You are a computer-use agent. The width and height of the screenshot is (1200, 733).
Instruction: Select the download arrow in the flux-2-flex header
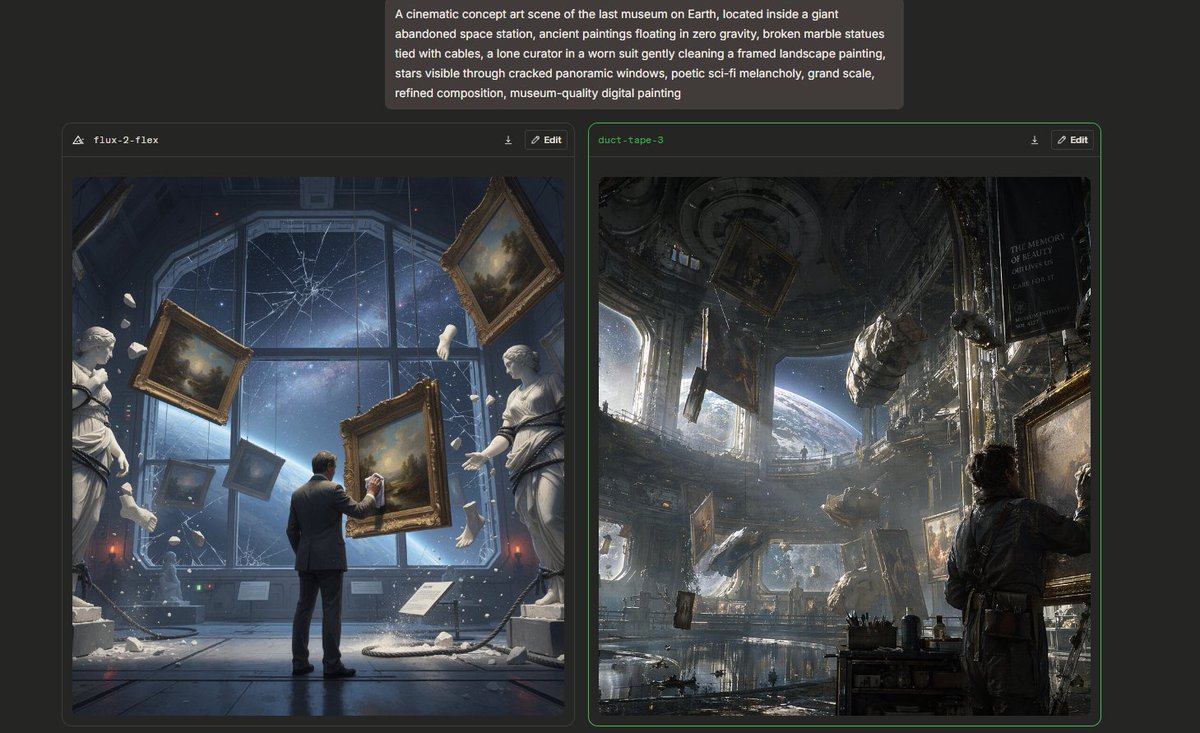click(509, 140)
